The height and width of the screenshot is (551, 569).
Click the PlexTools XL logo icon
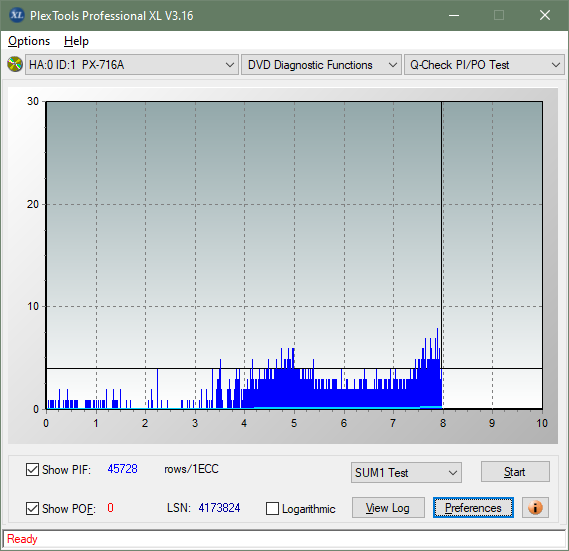(17, 15)
